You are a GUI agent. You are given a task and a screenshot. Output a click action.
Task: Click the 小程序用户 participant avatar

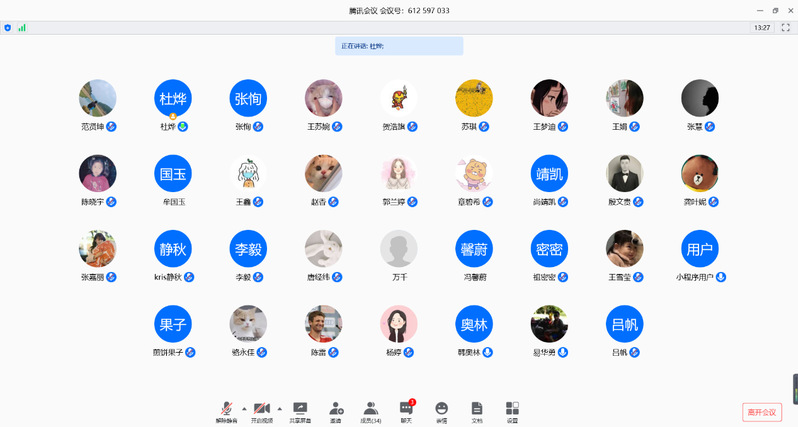[700, 249]
